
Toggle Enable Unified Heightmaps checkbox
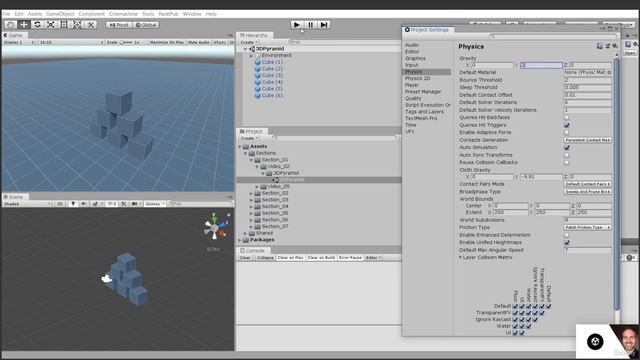(x=567, y=242)
